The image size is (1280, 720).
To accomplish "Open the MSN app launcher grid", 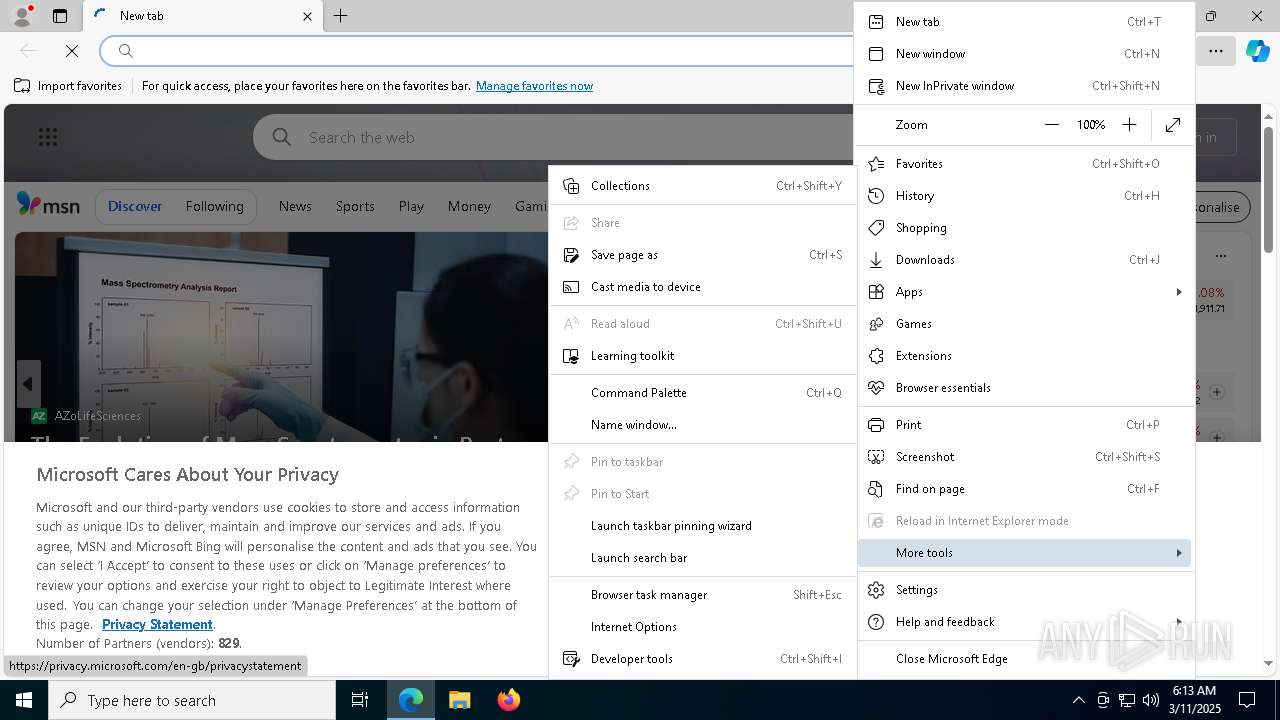I will tap(48, 138).
